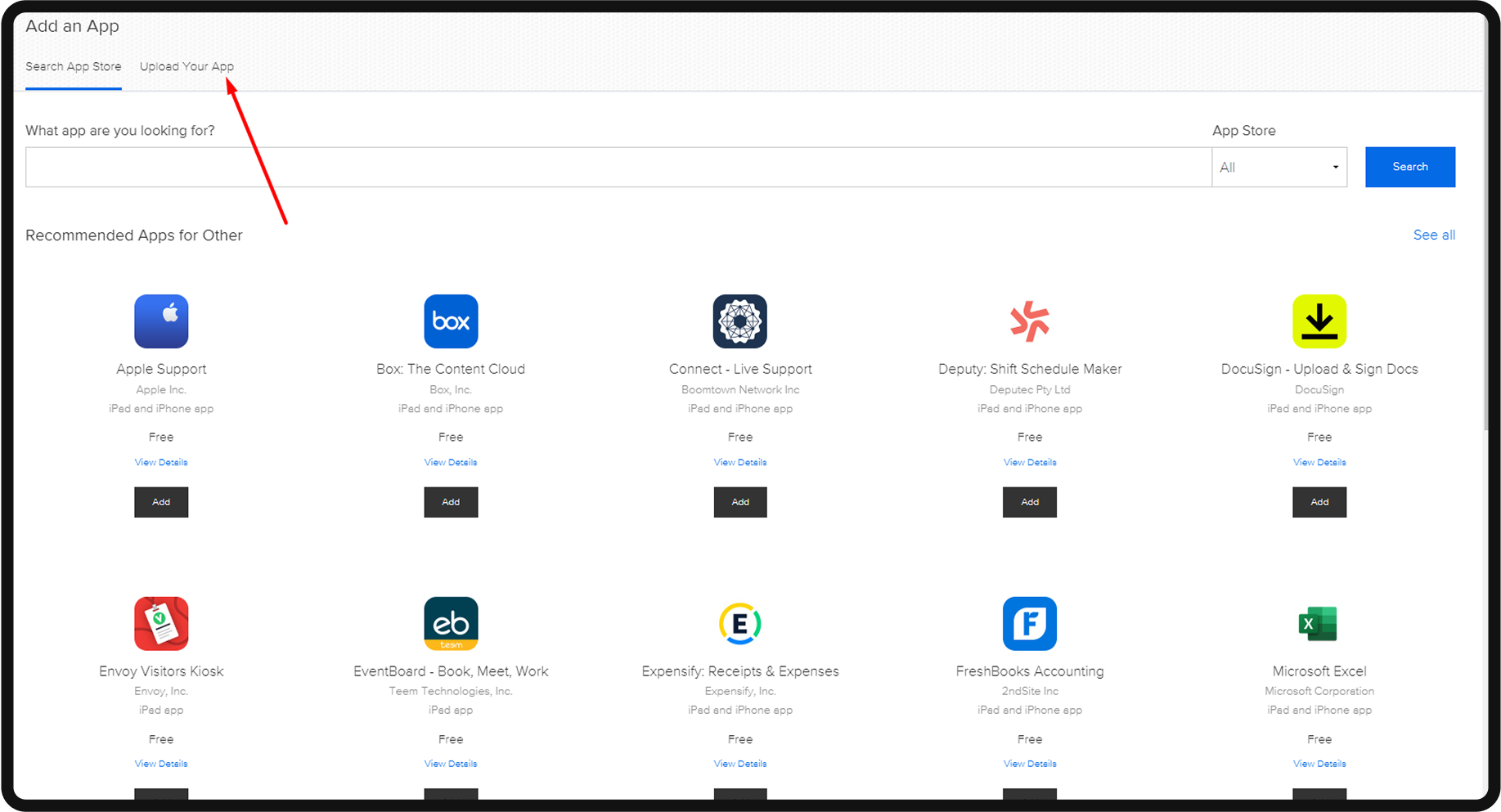Click the Microsoft Excel app icon

pos(1319,624)
